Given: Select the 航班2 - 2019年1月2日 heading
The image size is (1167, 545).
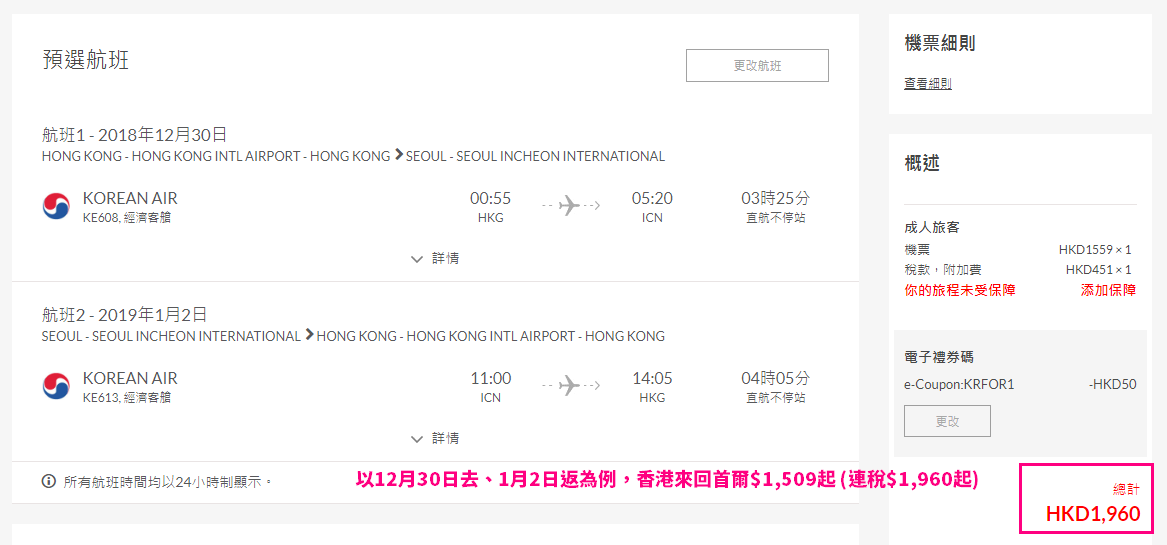Looking at the screenshot, I should (124, 314).
